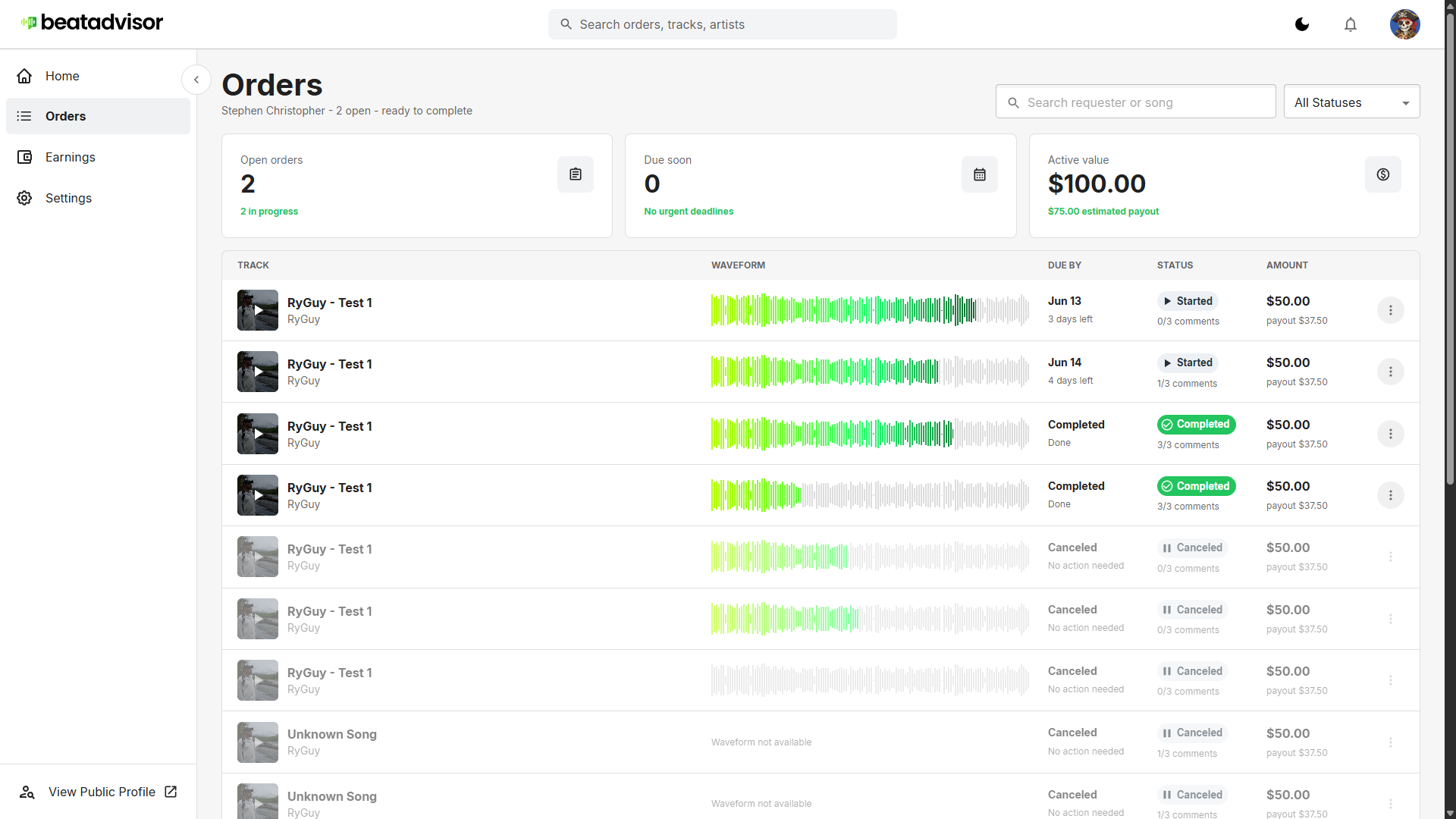Play the second Canceled RyGuy - Test 1 track

click(258, 619)
